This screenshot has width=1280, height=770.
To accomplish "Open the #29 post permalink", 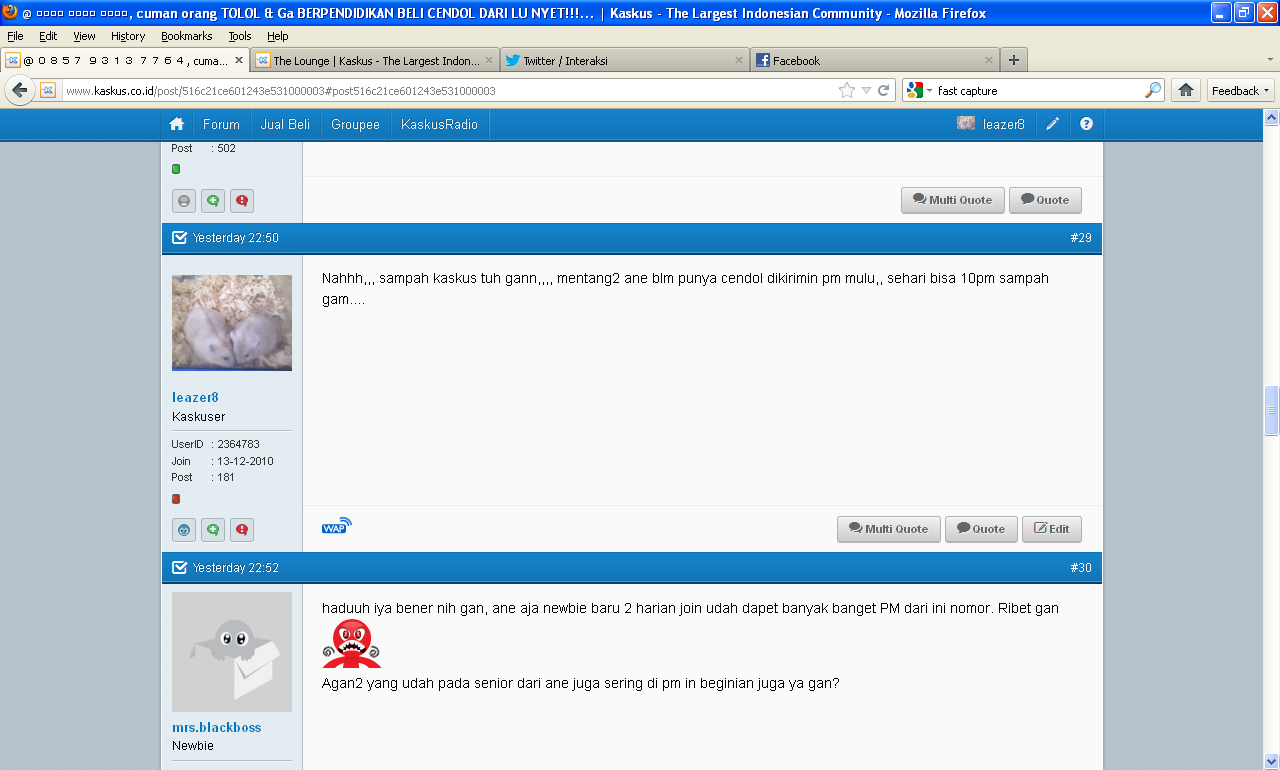I will (x=1081, y=238).
